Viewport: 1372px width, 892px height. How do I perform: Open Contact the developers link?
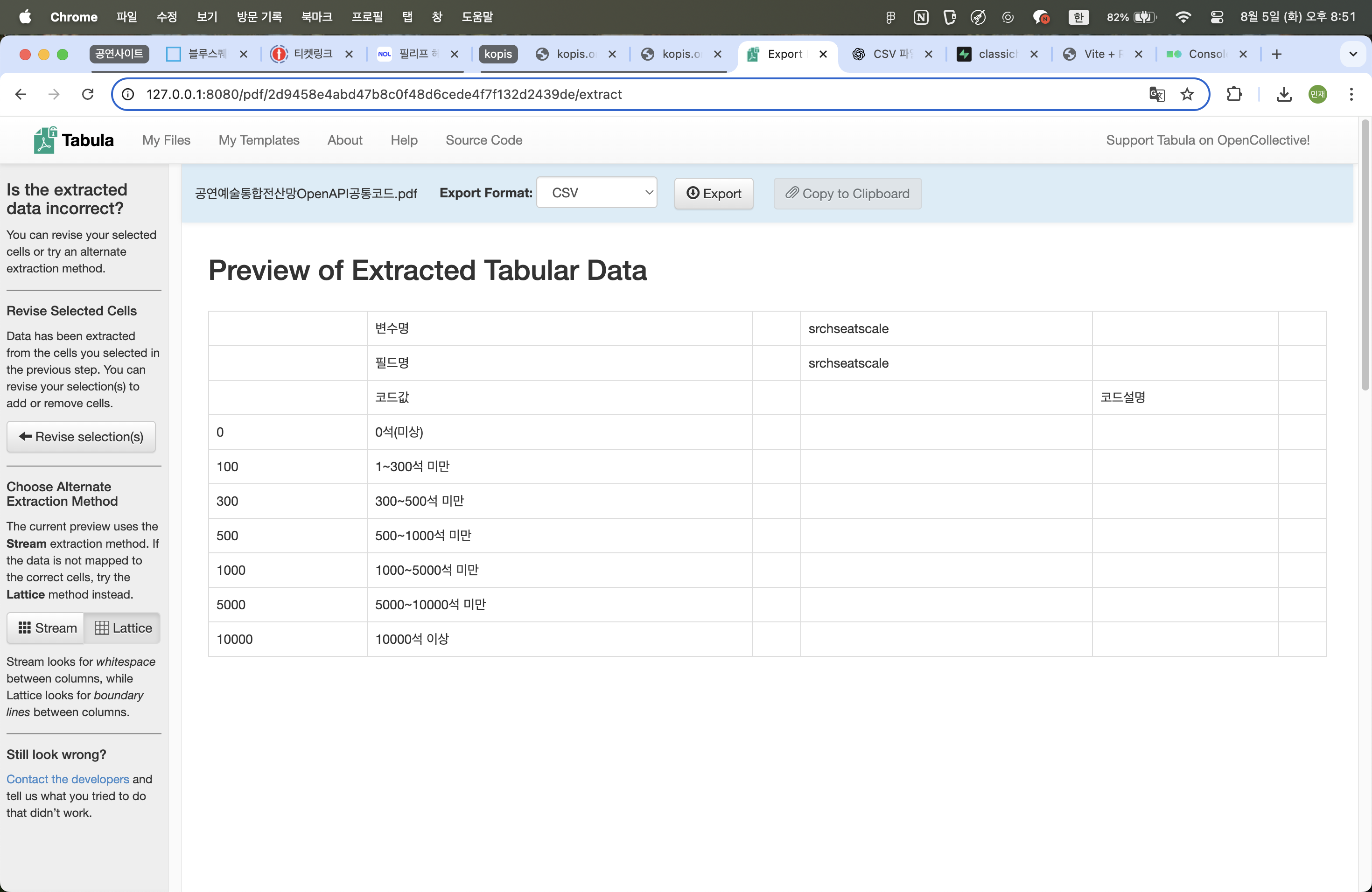(x=68, y=779)
